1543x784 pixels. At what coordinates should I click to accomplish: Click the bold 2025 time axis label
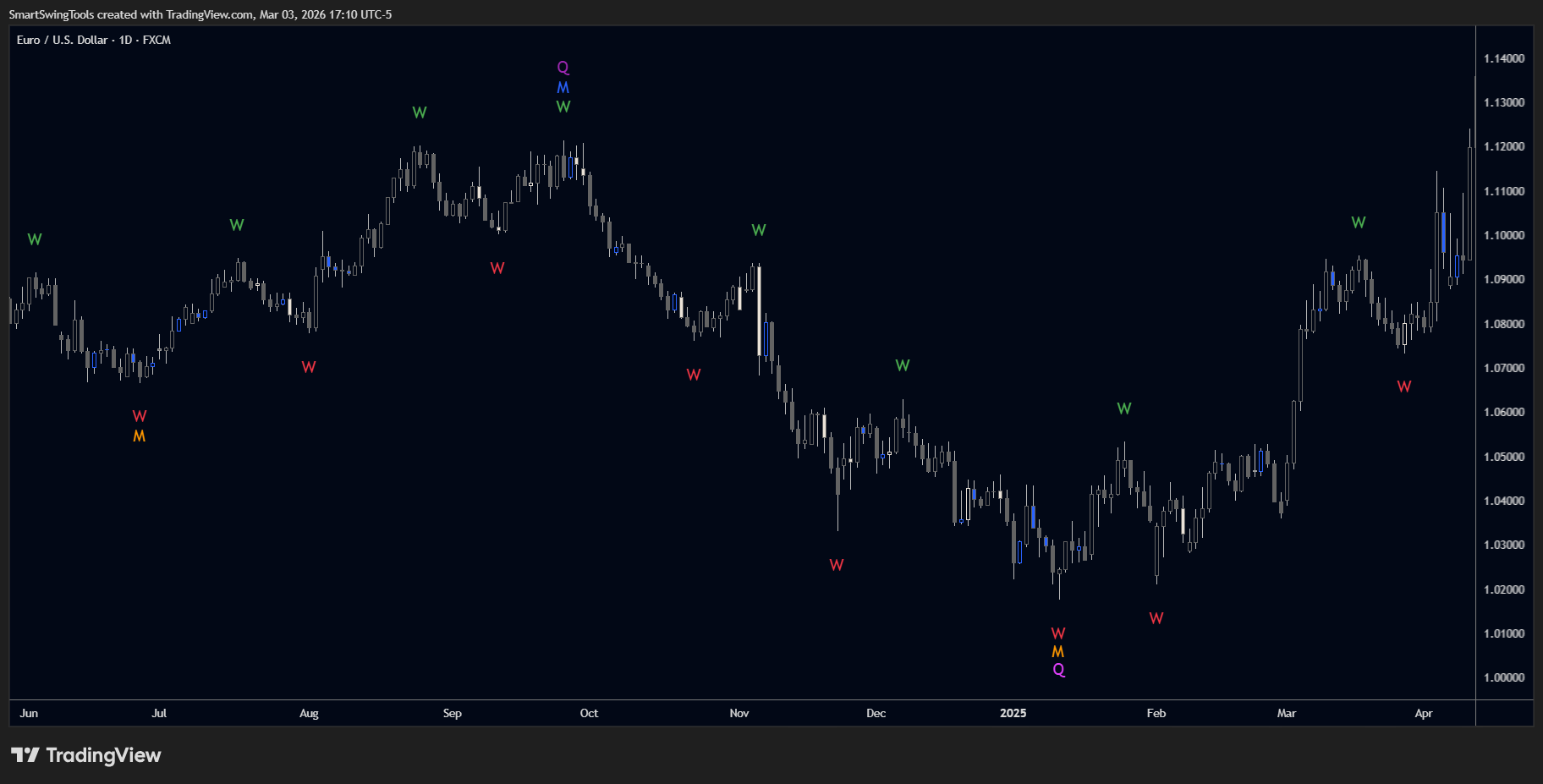(1013, 713)
